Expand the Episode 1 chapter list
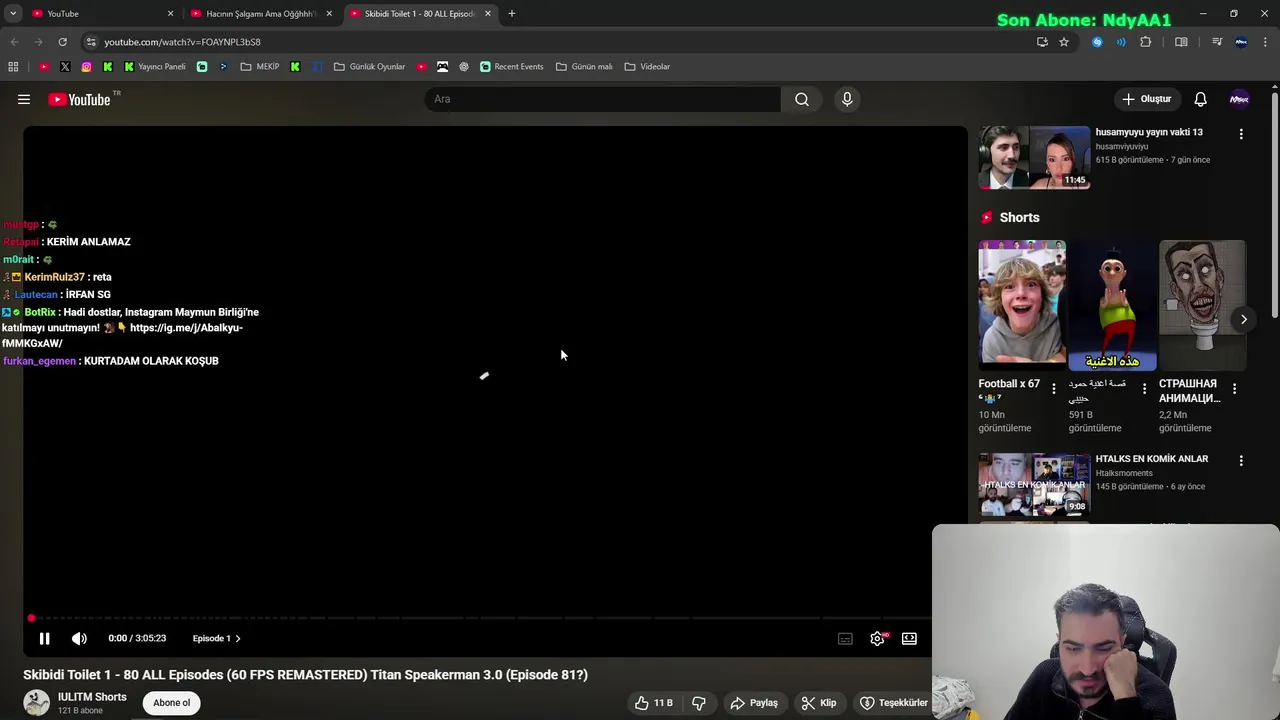 (x=217, y=638)
